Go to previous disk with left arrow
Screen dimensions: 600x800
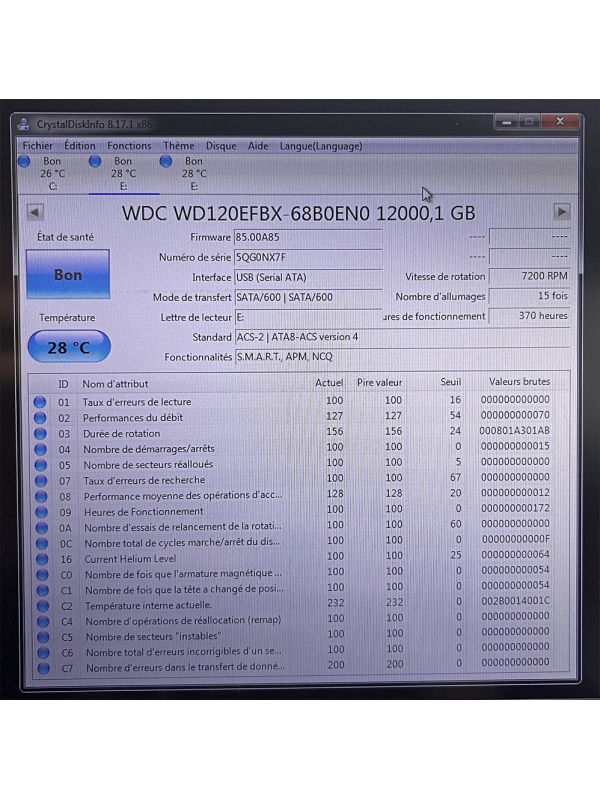click(35, 212)
